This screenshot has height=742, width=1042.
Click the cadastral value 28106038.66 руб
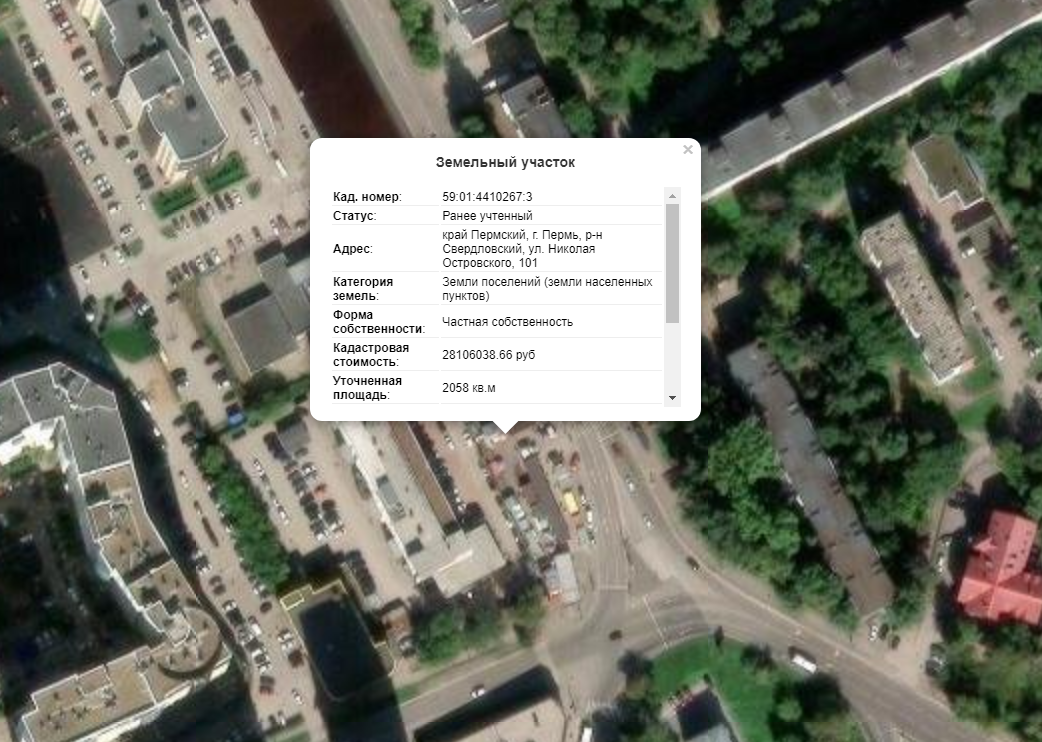(495, 355)
